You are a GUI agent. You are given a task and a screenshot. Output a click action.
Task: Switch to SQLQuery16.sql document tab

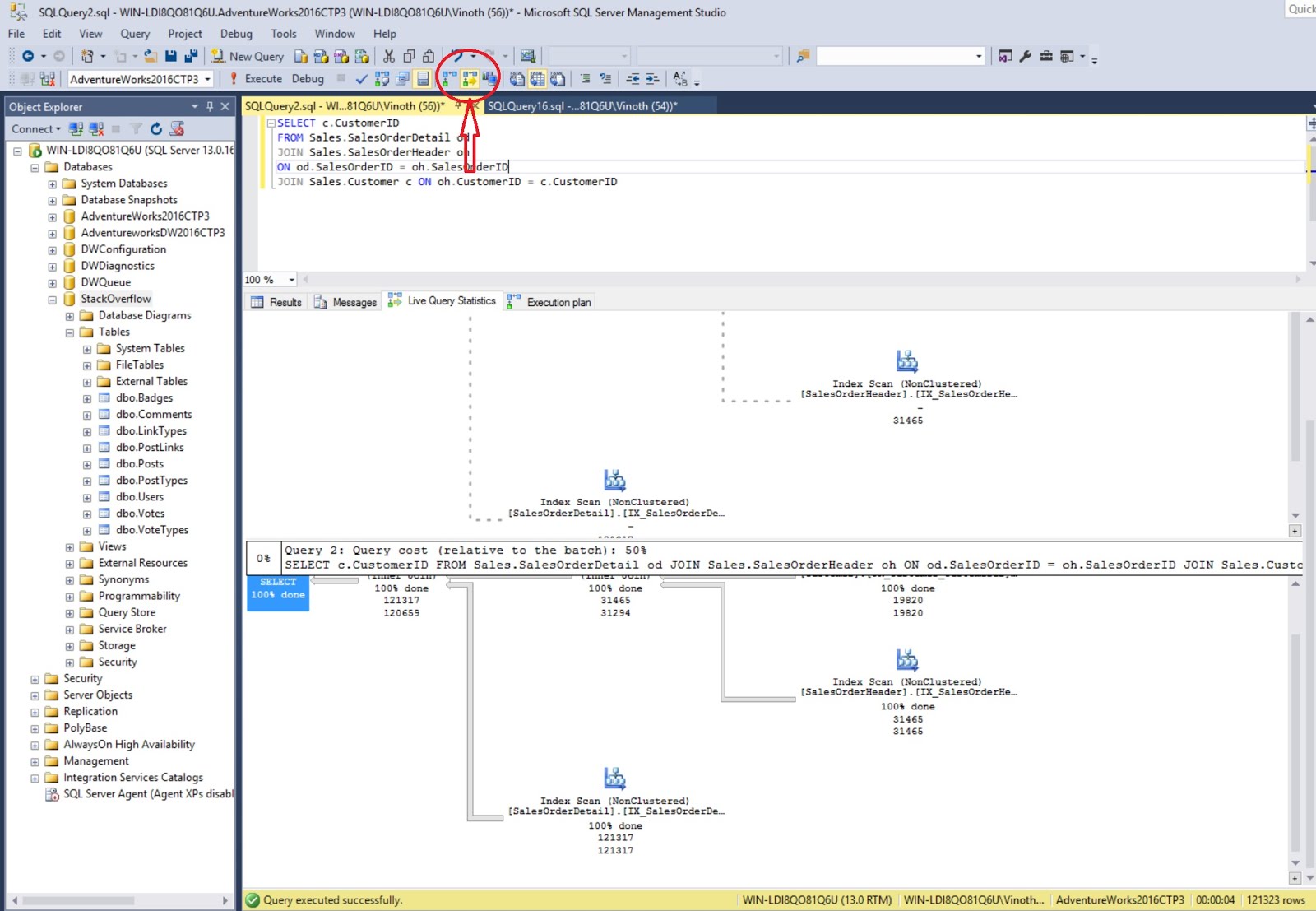pyautogui.click(x=582, y=106)
